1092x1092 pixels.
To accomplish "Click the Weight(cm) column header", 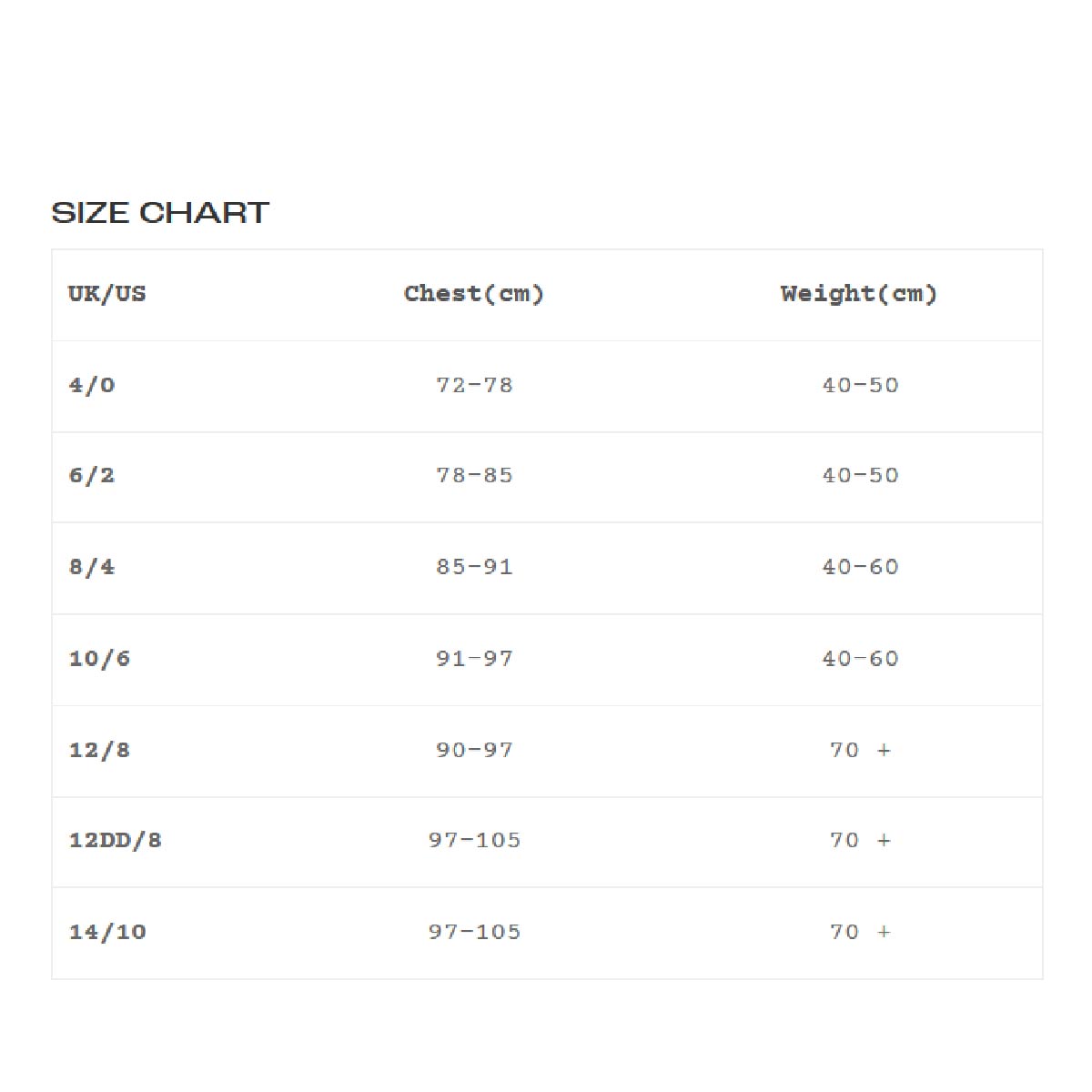I will [859, 294].
